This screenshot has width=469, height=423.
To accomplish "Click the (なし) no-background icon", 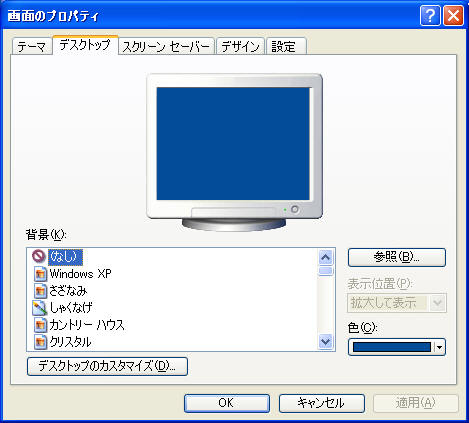I will click(x=39, y=256).
